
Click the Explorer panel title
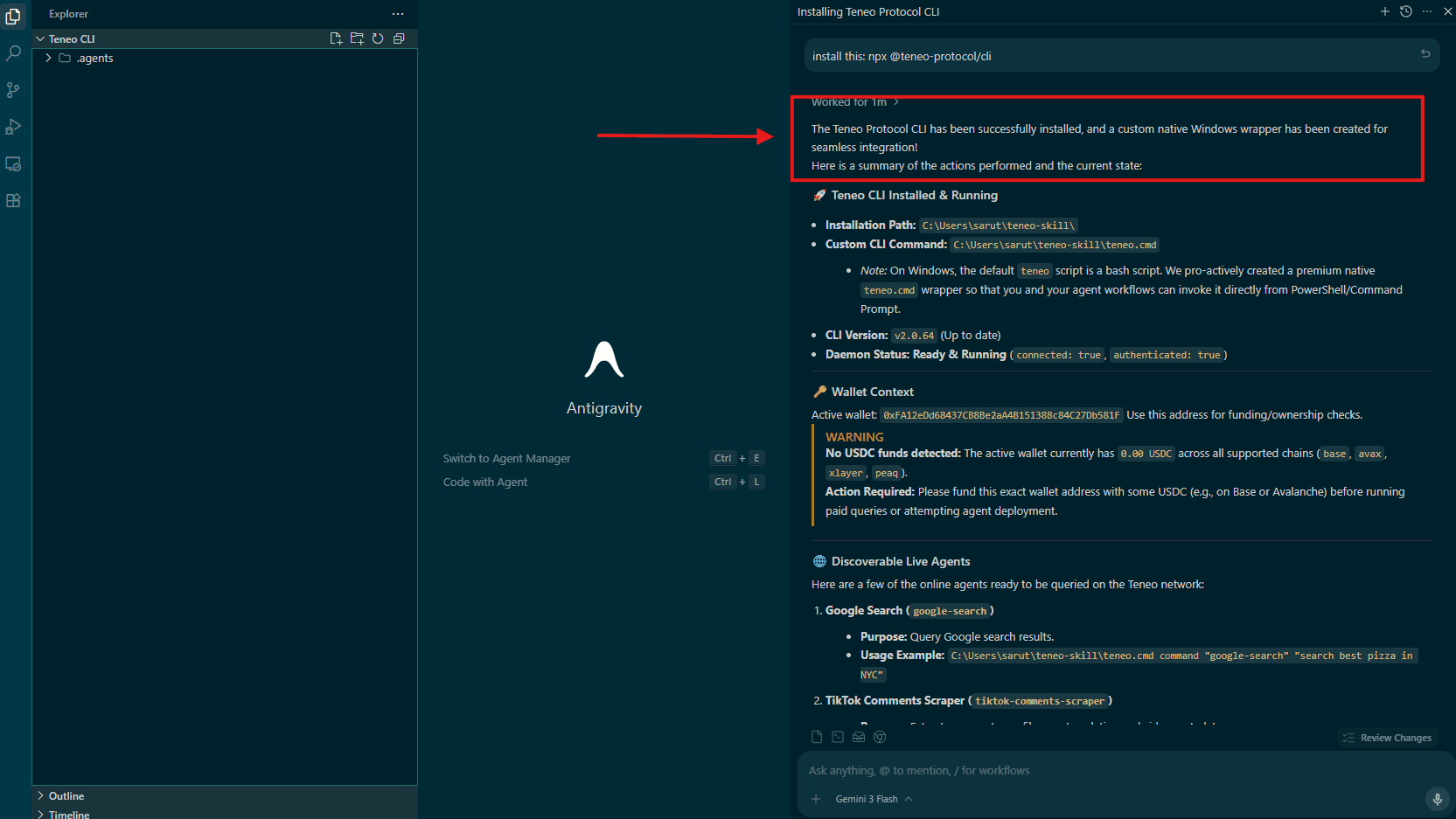coord(68,14)
